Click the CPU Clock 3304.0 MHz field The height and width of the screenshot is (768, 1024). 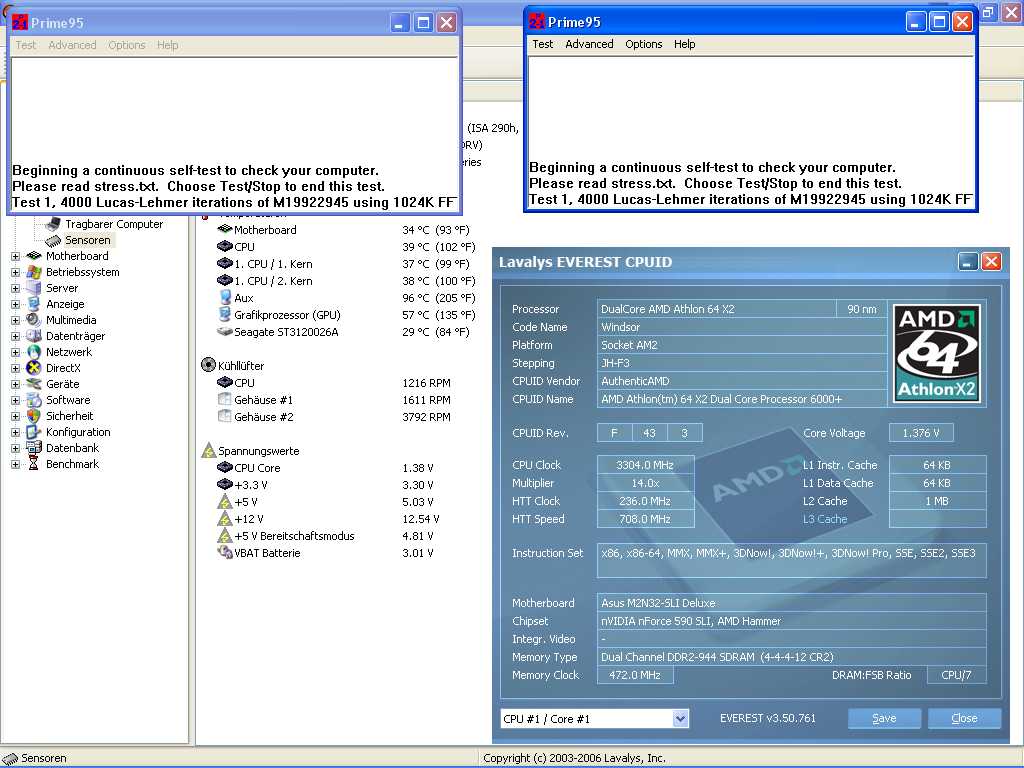point(645,465)
